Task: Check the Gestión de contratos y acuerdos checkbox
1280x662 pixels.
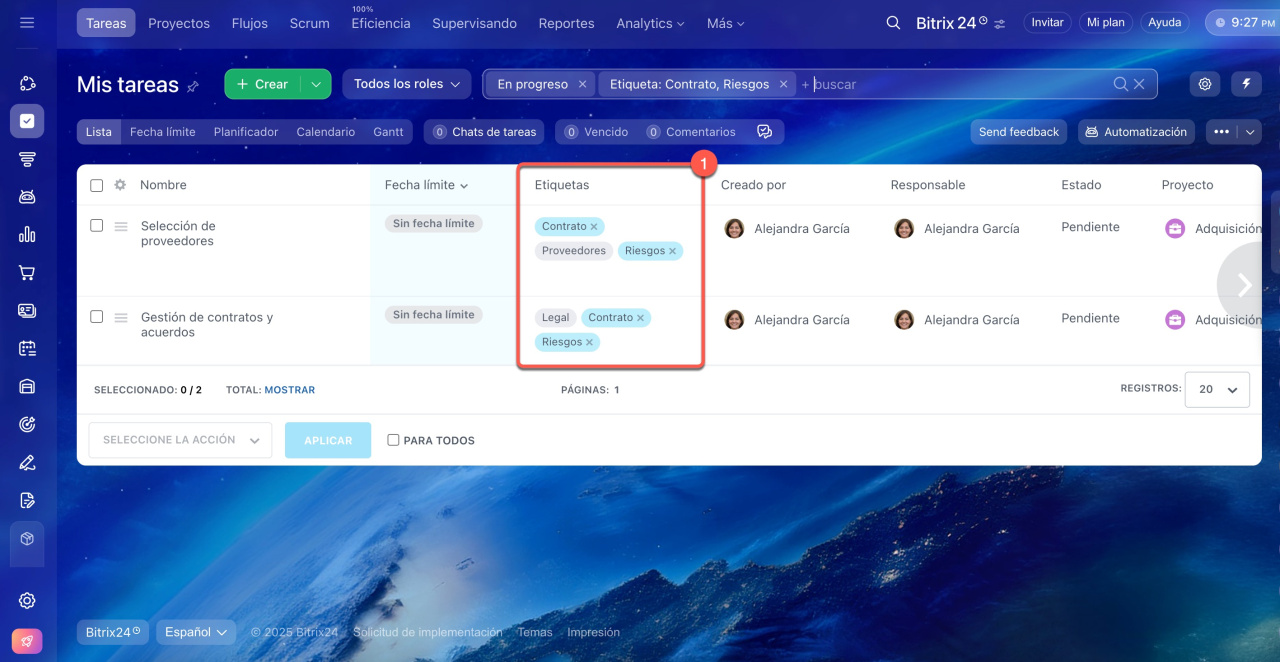Action: point(97,317)
